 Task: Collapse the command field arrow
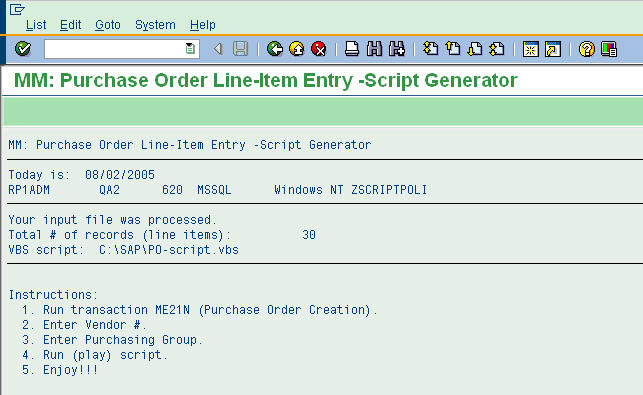coord(218,49)
